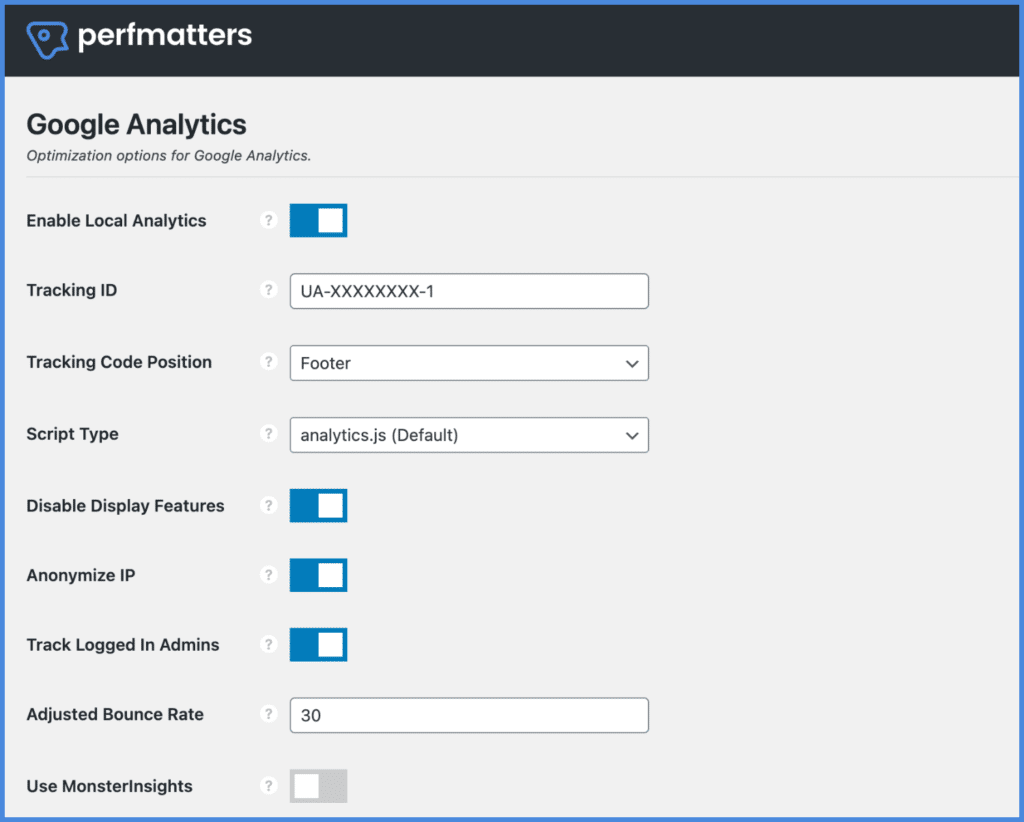Image resolution: width=1024 pixels, height=822 pixels.
Task: Click the perfmatters brand name text
Action: 165,36
